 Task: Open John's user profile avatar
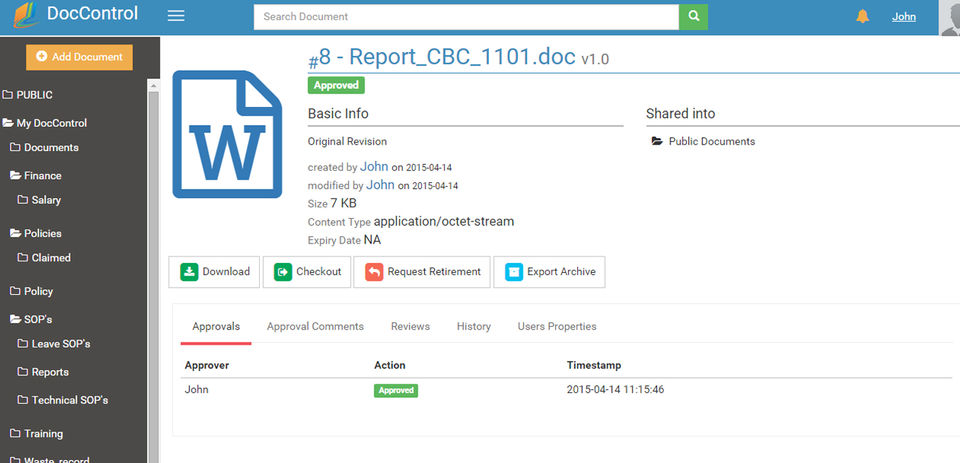[x=950, y=18]
